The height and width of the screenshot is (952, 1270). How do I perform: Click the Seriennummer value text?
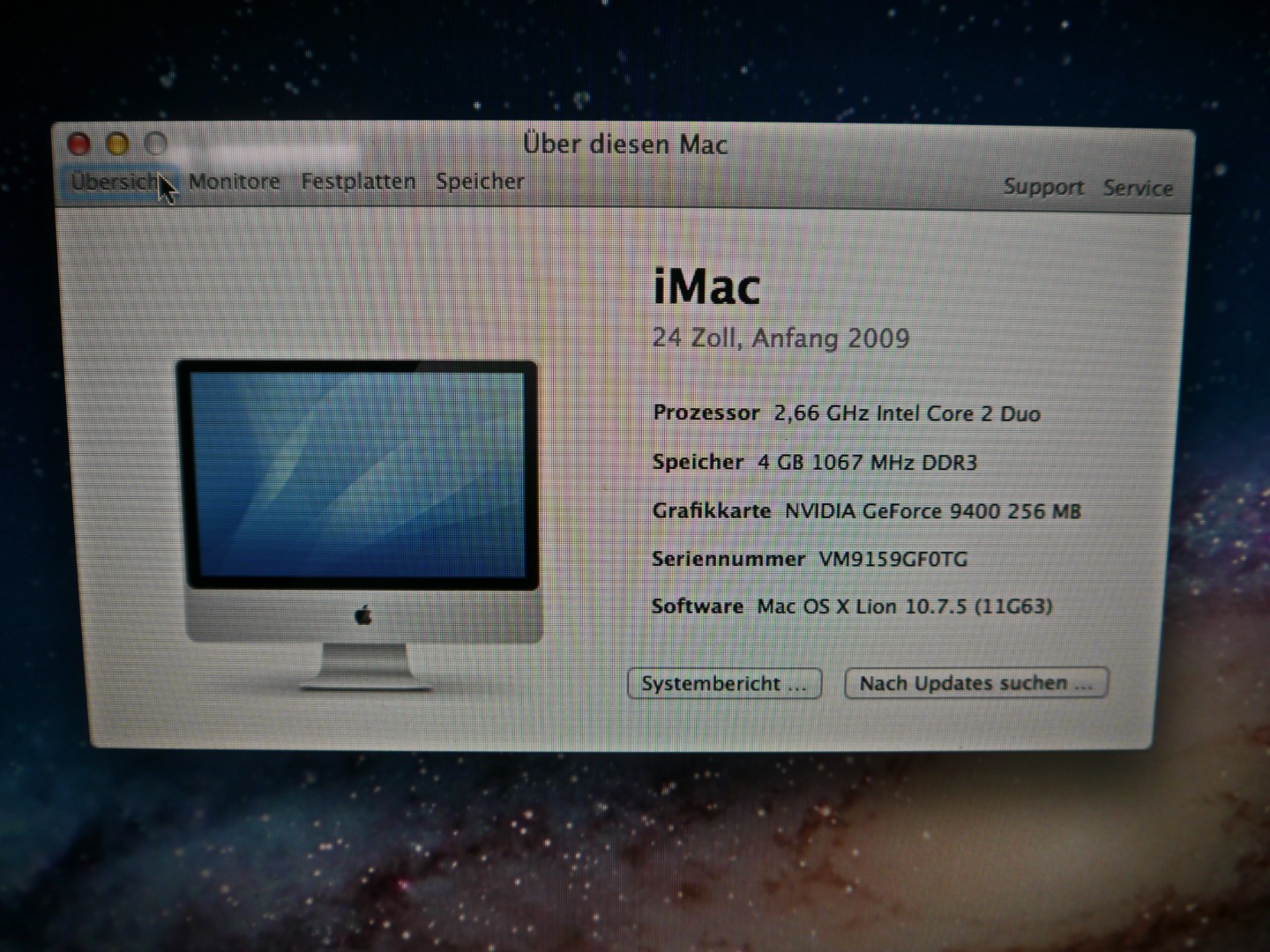pyautogui.click(x=893, y=560)
